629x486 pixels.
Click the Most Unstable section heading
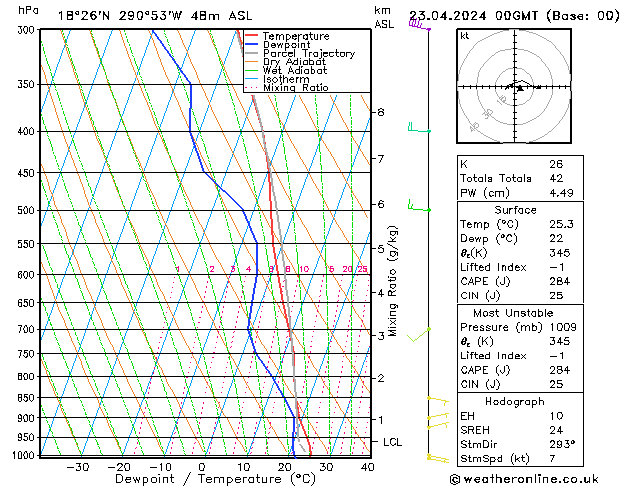pos(513,313)
